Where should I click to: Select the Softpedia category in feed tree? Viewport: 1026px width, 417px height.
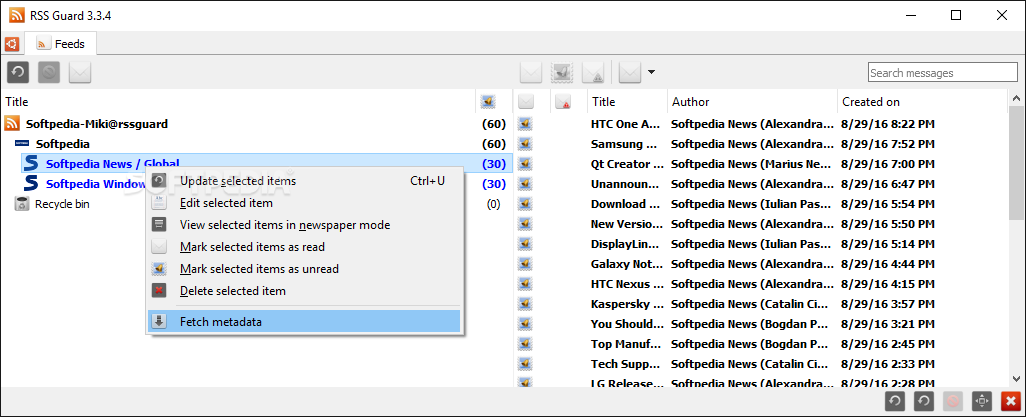[62, 143]
